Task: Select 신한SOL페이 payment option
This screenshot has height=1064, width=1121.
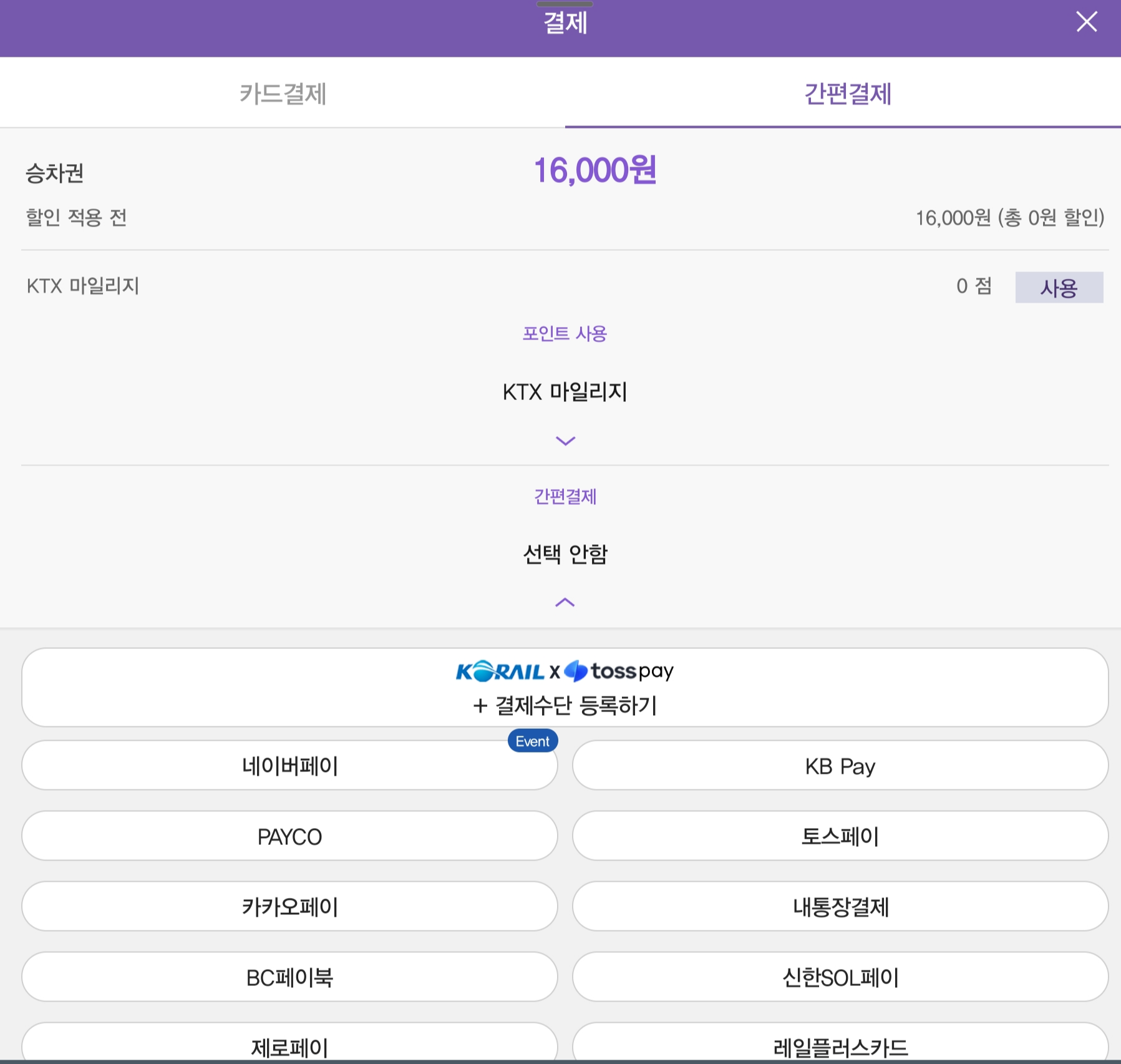Action: tap(840, 977)
